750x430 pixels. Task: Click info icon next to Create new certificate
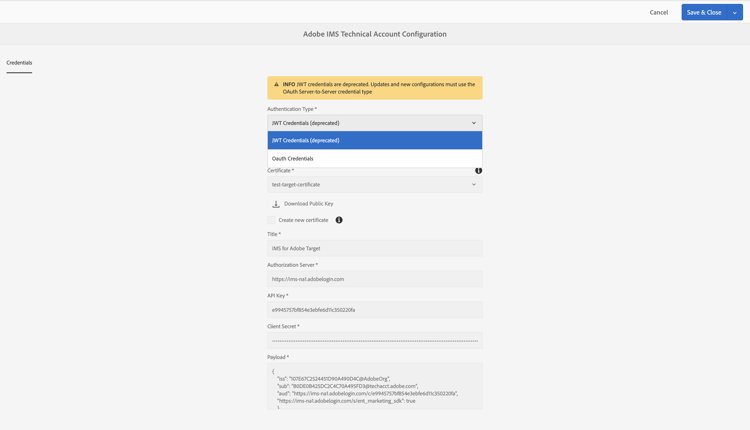339,220
